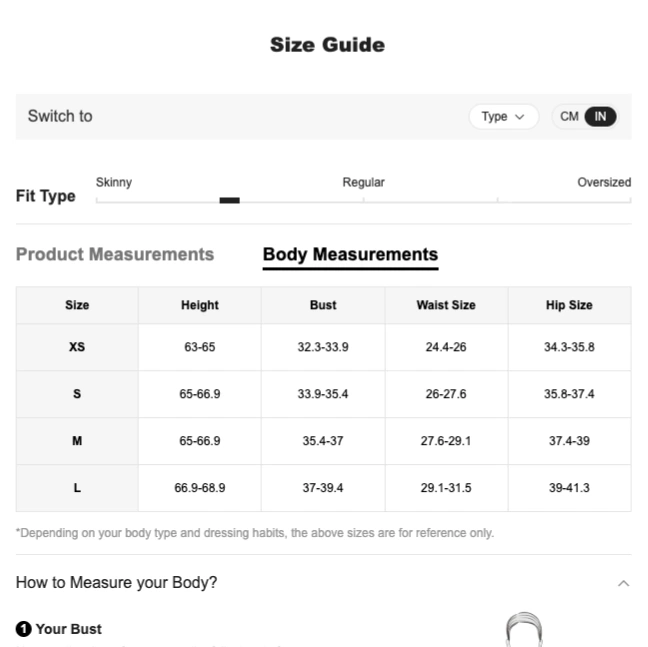This screenshot has height=647, width=648.
Task: Select the XS size row header
Action: point(77,347)
